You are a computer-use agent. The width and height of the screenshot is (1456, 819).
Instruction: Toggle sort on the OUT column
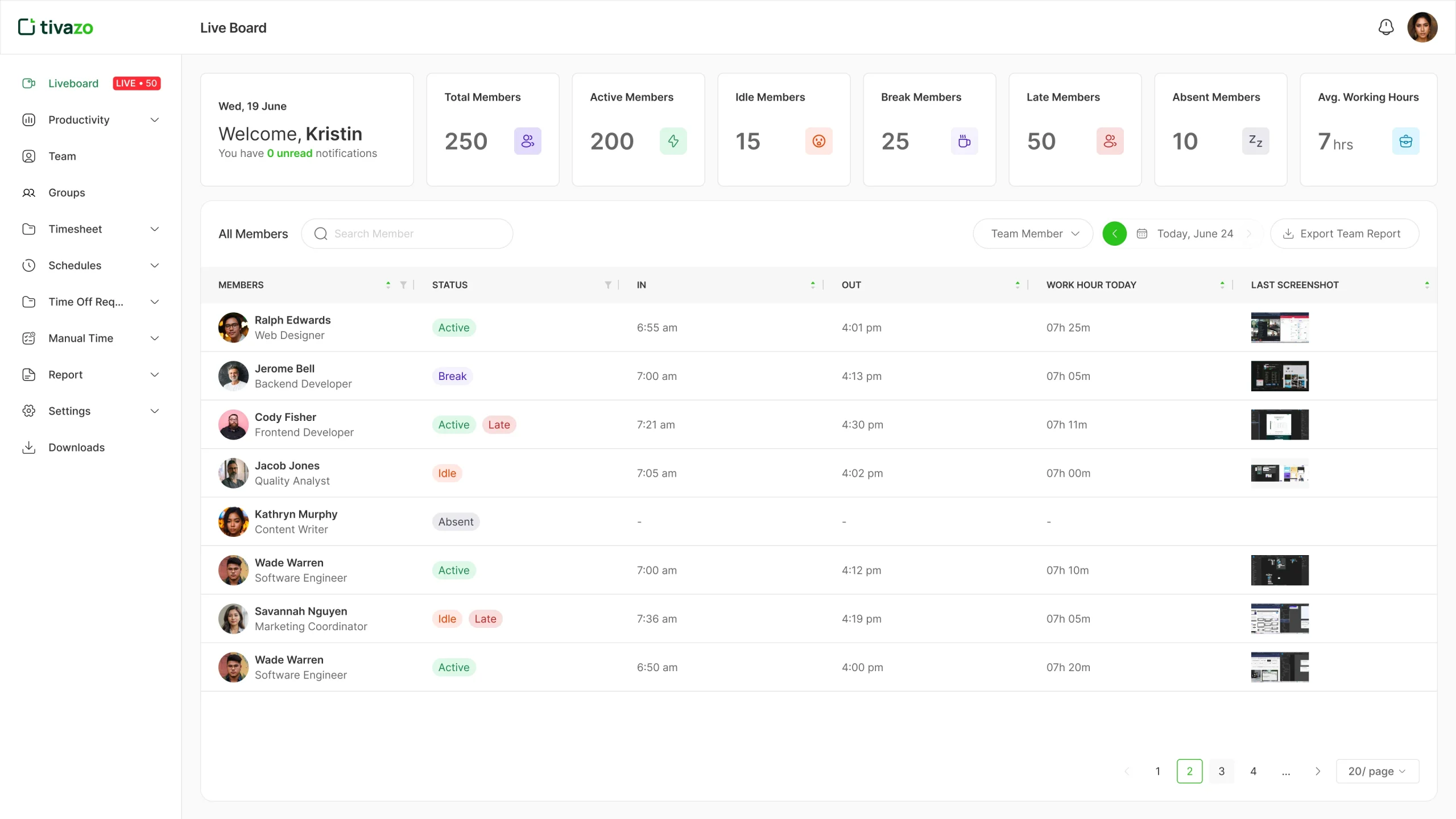pos(1017,285)
